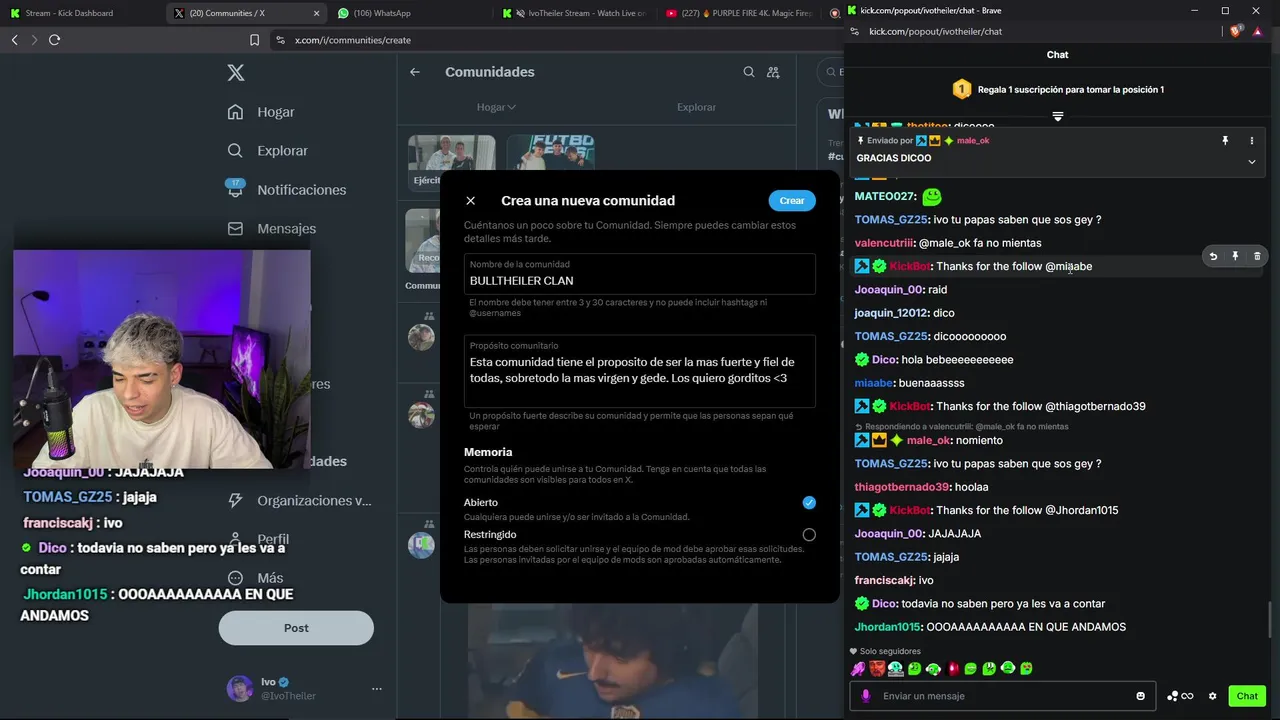Click the Regala 1 suscripción banner
This screenshot has width=1280, height=720.
click(x=1057, y=89)
